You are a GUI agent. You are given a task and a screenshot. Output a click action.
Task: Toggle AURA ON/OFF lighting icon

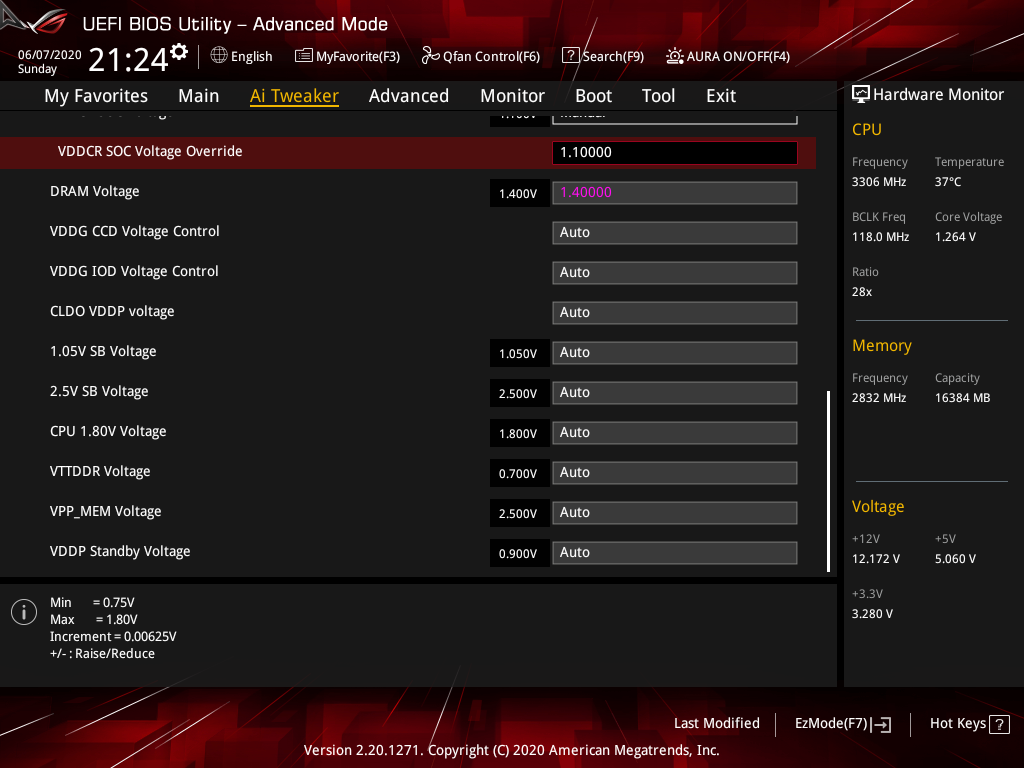(675, 56)
